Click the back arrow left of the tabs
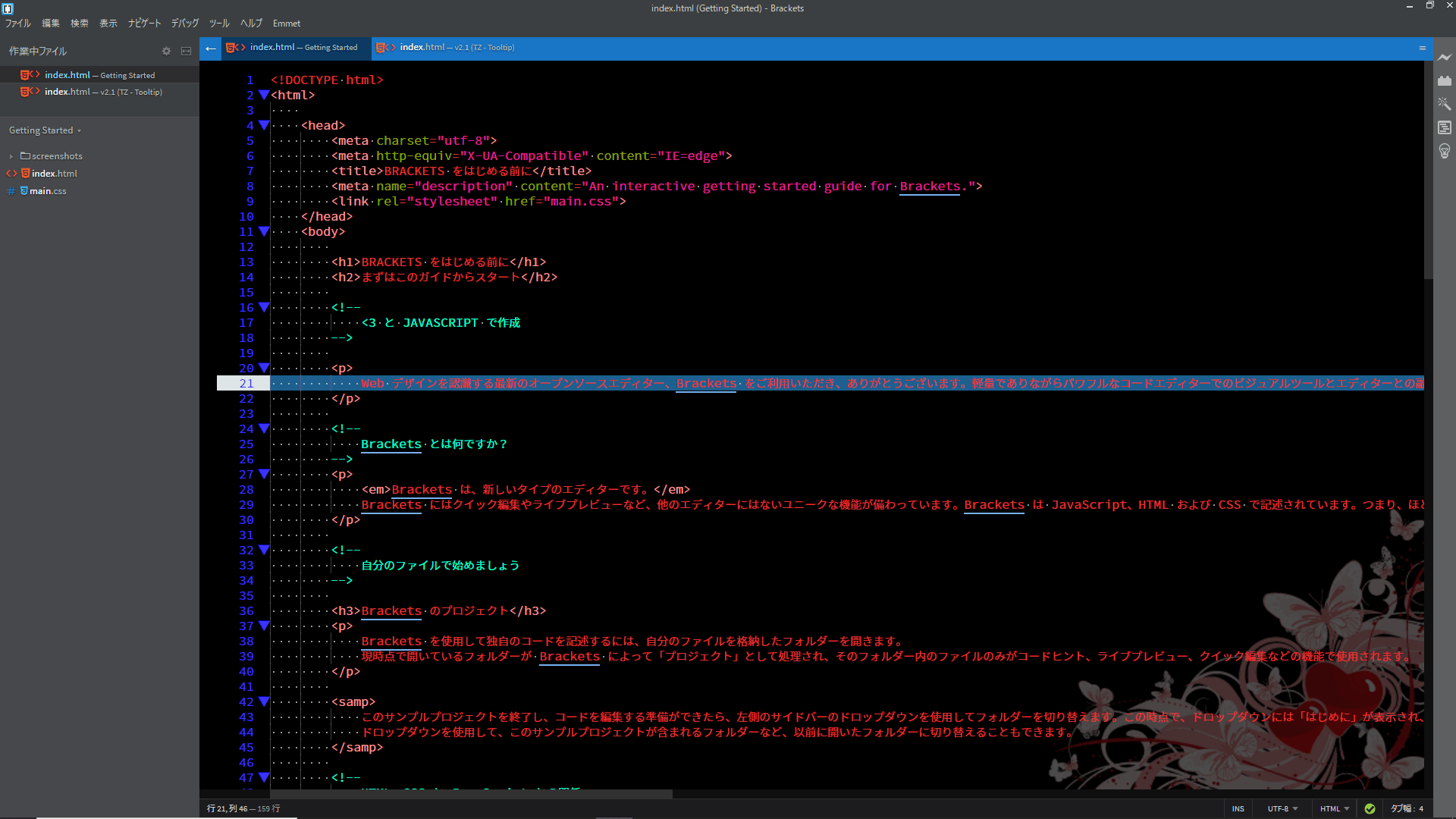Screen dimensions: 1456x819 210,49
